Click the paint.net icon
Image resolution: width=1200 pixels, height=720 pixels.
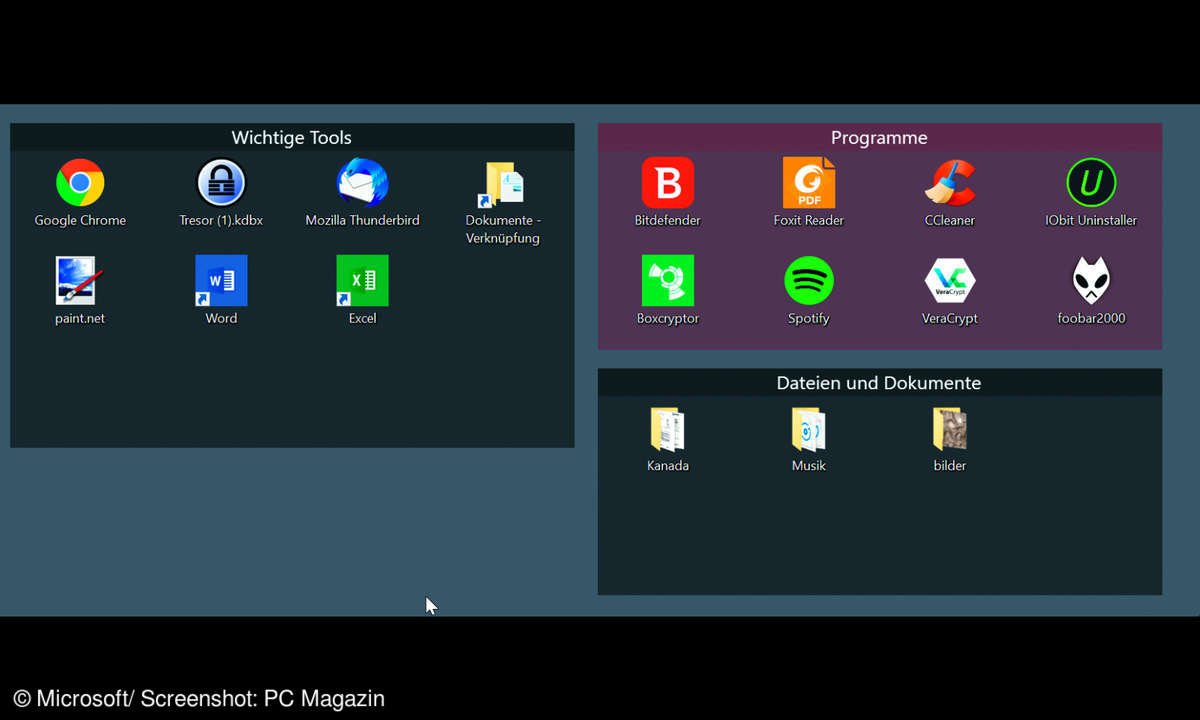[80, 281]
